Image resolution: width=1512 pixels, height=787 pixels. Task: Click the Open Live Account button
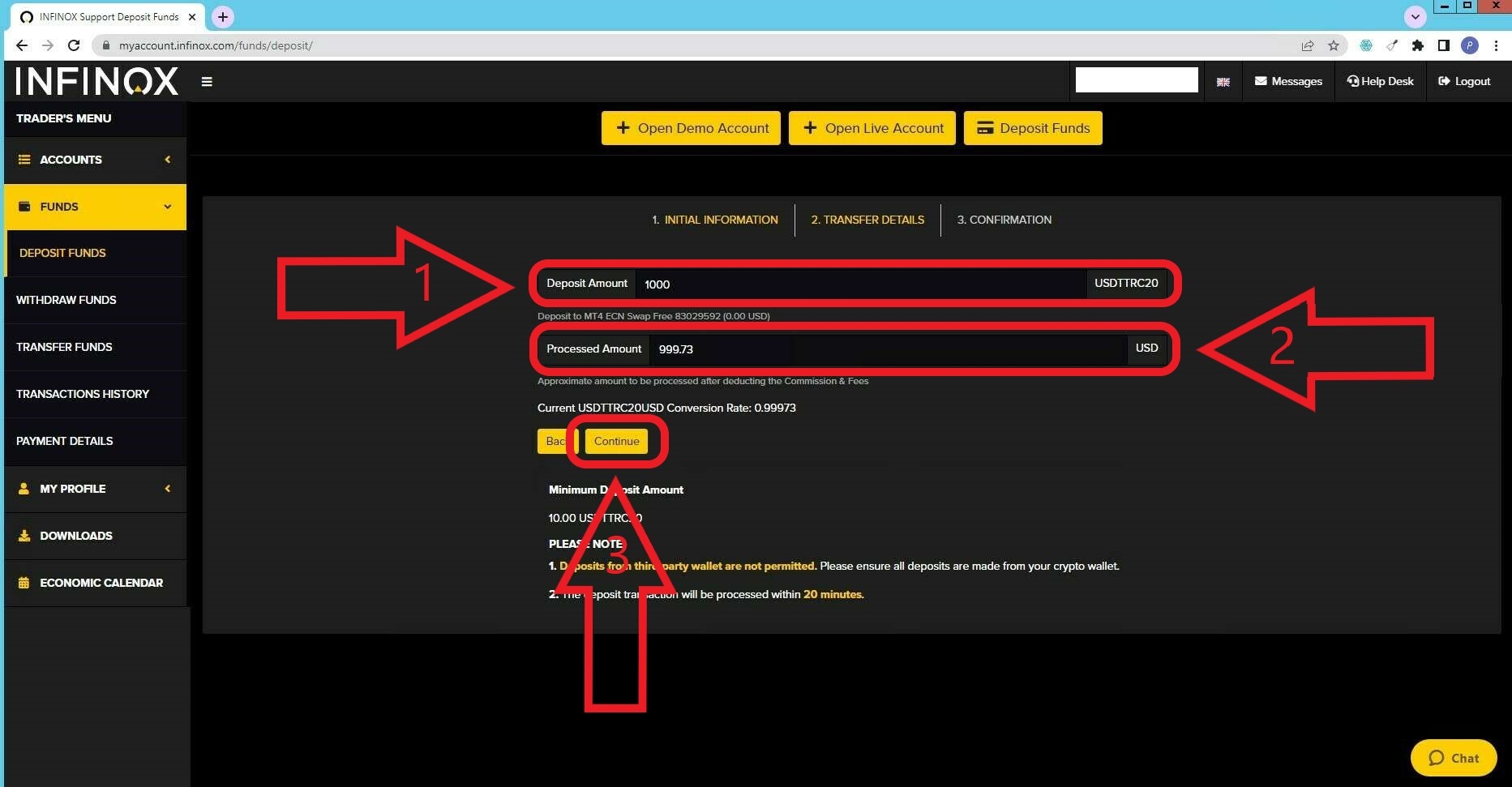[x=872, y=128]
